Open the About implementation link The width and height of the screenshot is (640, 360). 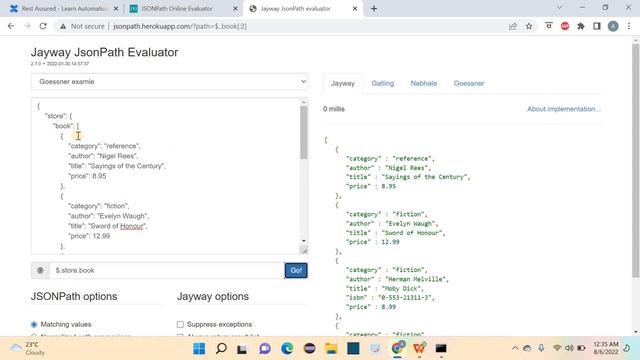[564, 109]
